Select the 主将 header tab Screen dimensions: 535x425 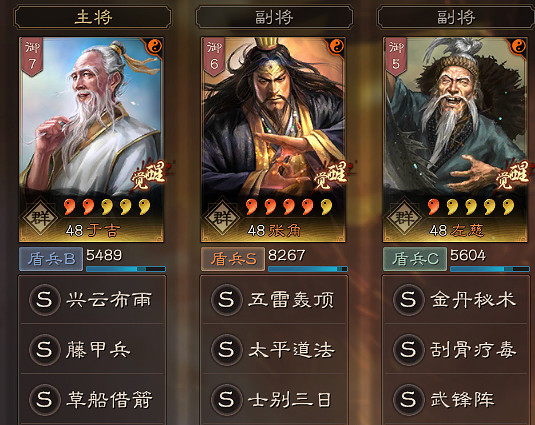pos(92,17)
